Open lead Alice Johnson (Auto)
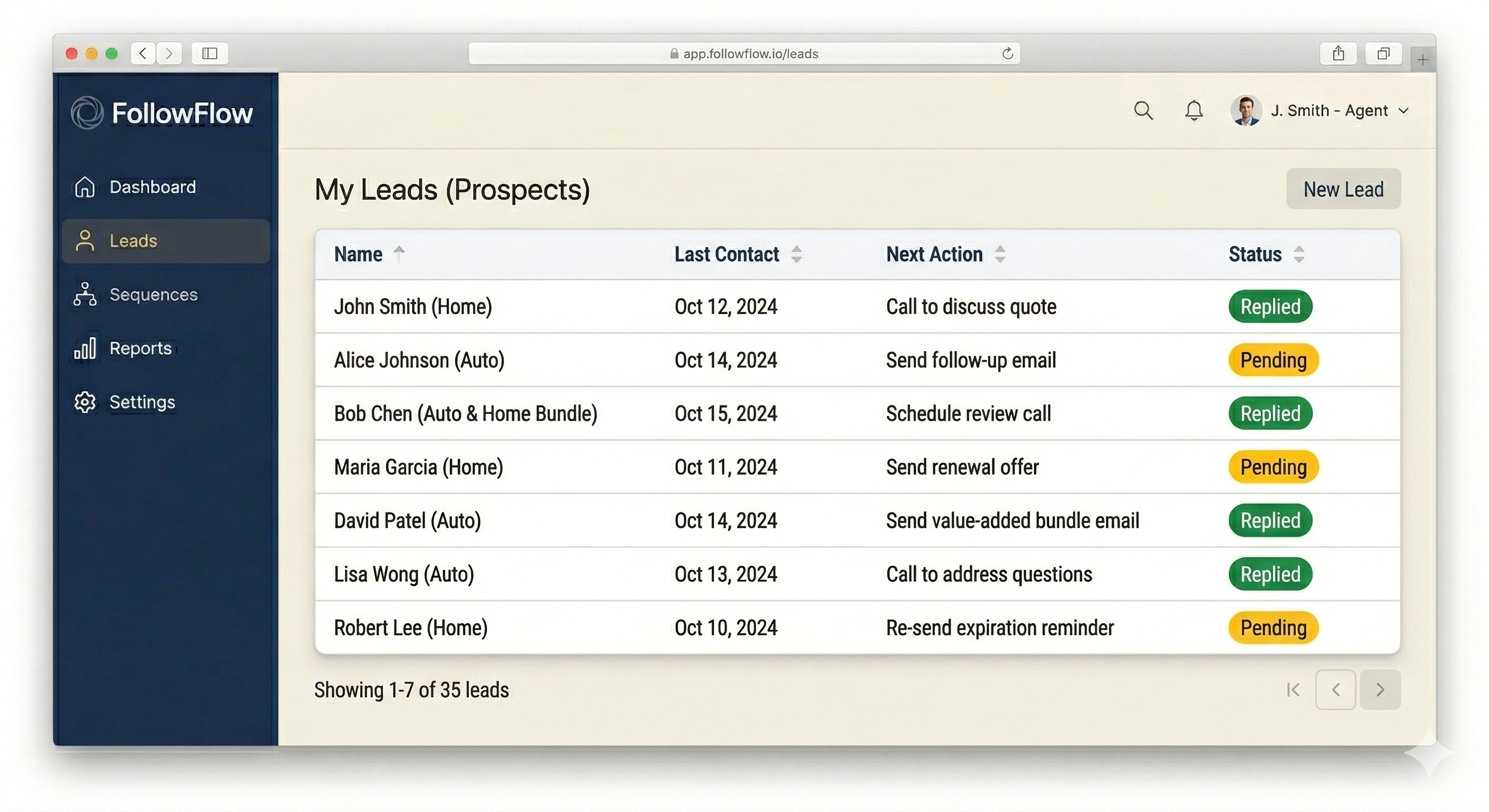The width and height of the screenshot is (1489, 812). pyautogui.click(x=419, y=360)
